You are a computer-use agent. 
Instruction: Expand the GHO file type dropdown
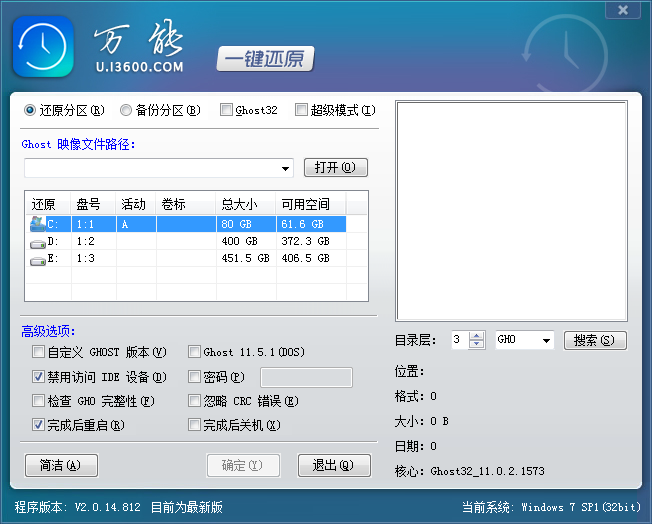pos(546,341)
